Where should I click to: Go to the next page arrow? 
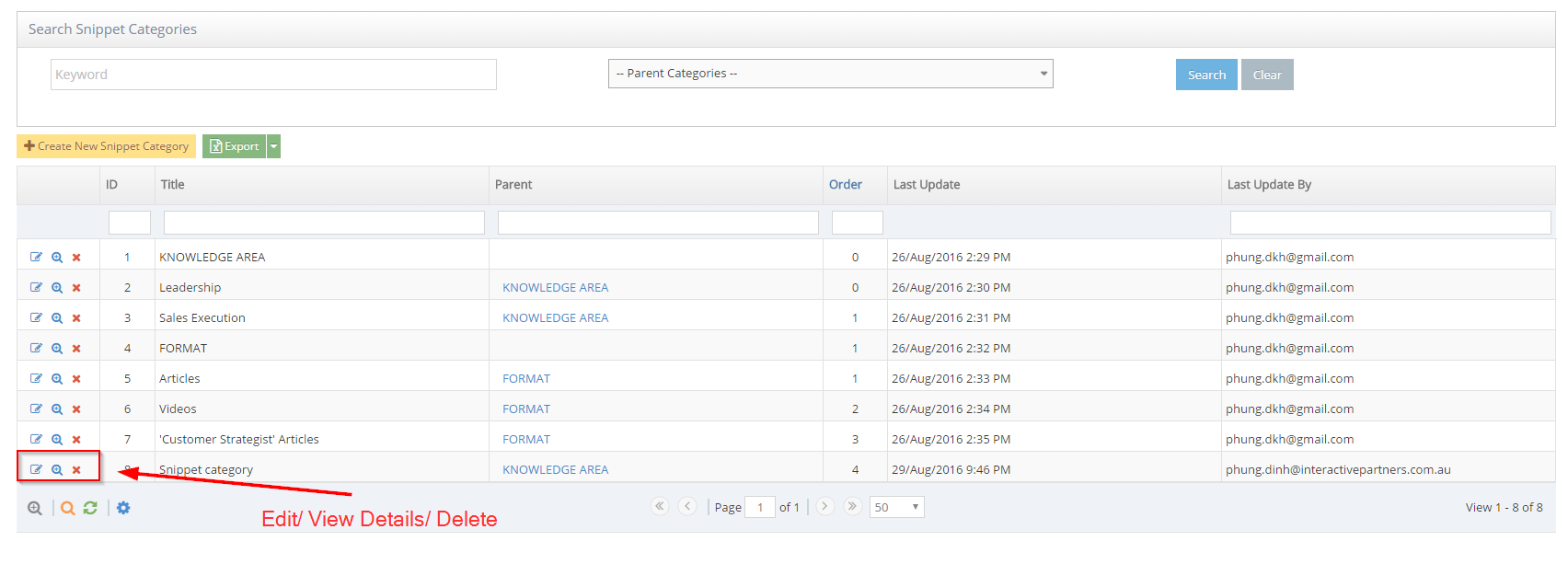click(824, 506)
